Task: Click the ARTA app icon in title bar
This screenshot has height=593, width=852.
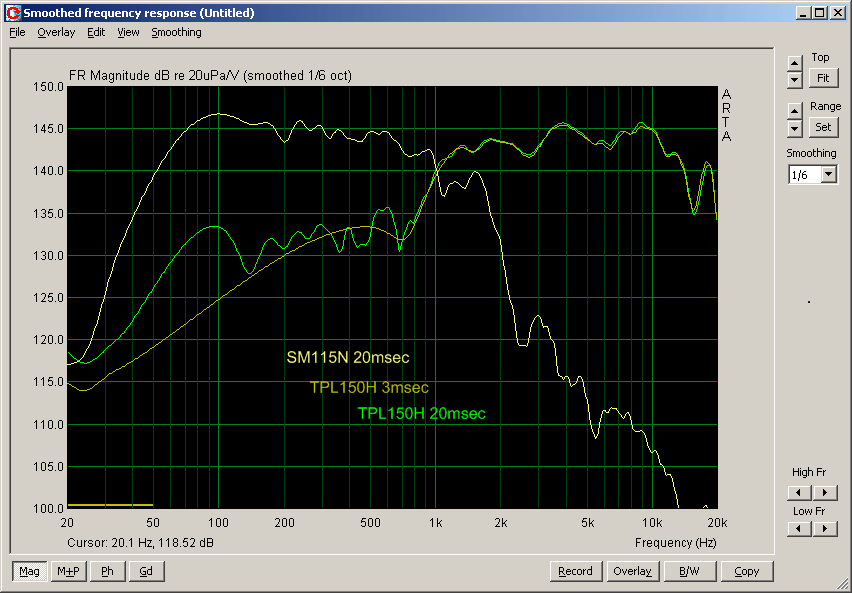Action: click(x=12, y=13)
